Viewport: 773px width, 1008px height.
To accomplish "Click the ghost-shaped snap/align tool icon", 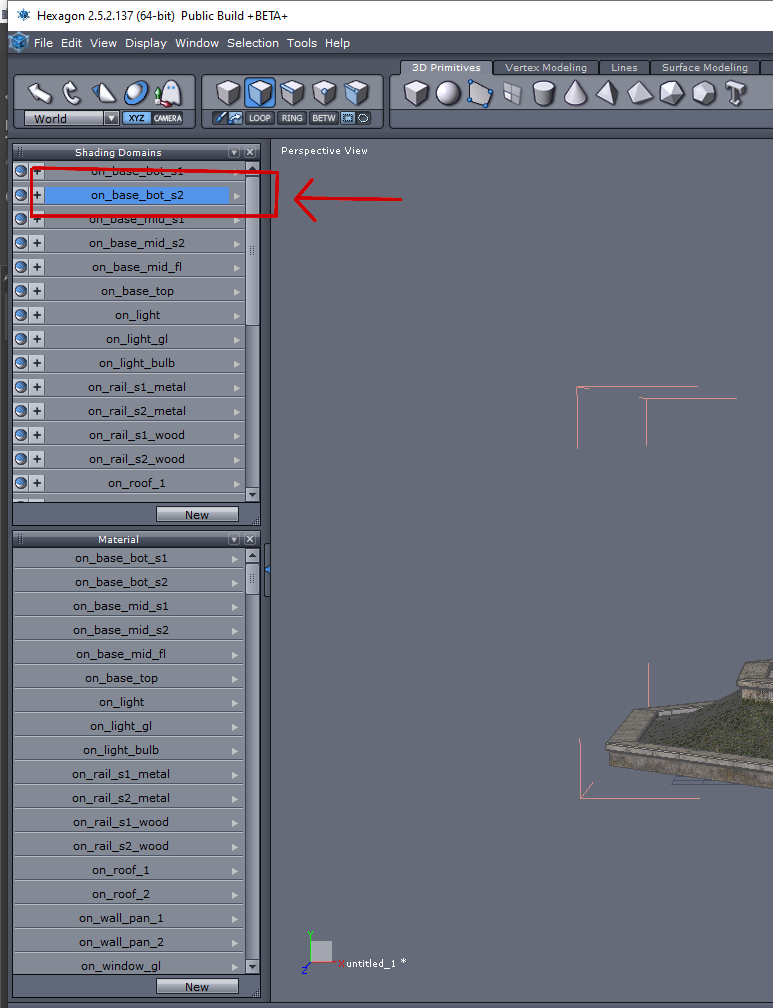I will [168, 93].
